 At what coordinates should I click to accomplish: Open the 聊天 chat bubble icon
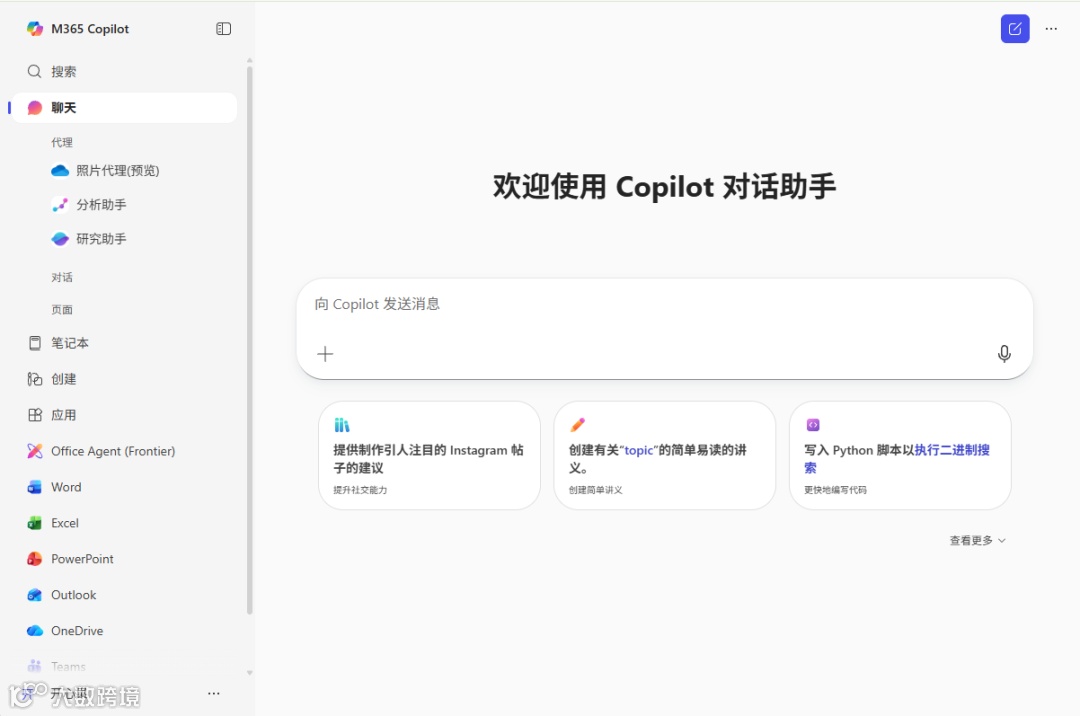coord(34,108)
